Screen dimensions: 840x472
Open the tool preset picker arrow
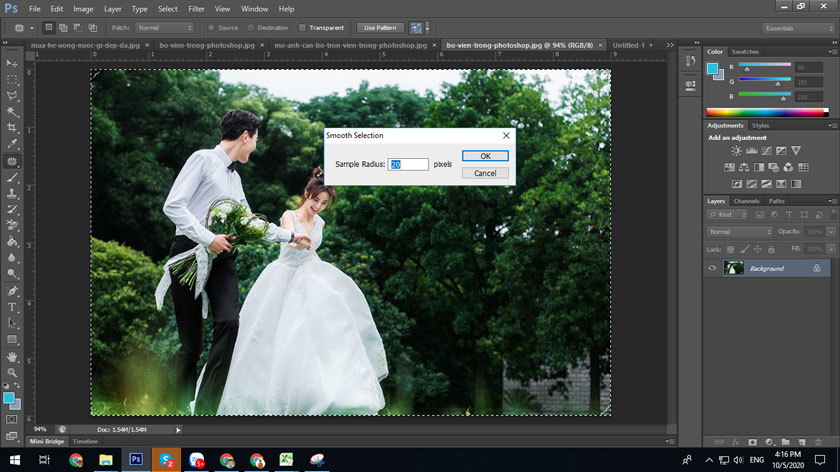32,28
